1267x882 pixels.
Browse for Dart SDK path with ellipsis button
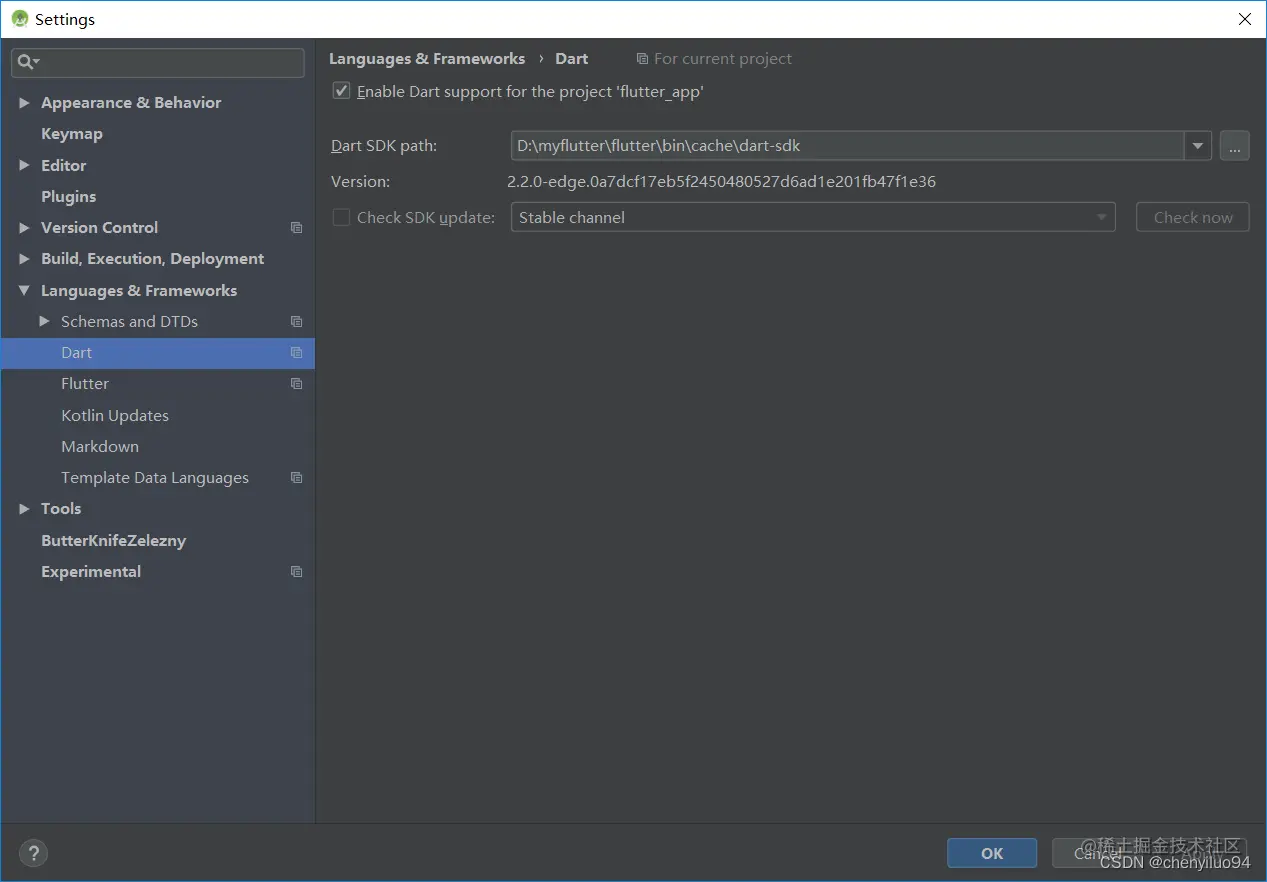coord(1234,146)
